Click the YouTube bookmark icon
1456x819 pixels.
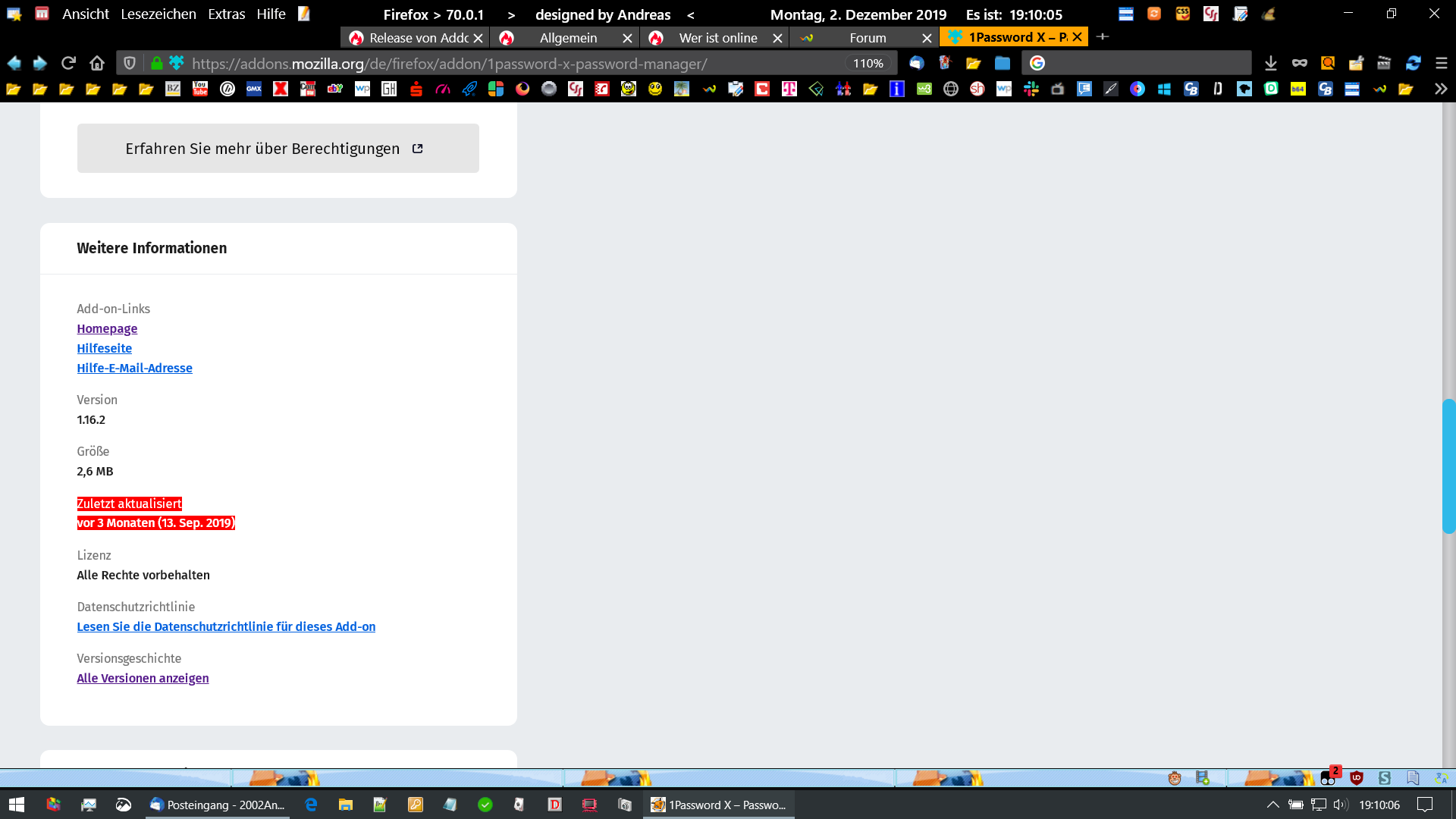pos(200,89)
